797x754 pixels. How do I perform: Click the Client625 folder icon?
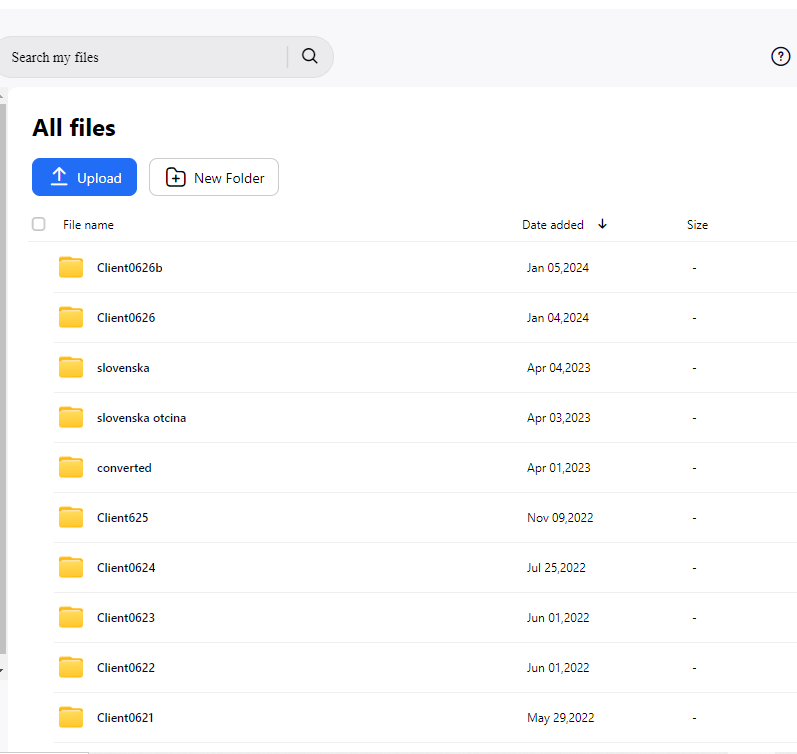click(71, 517)
